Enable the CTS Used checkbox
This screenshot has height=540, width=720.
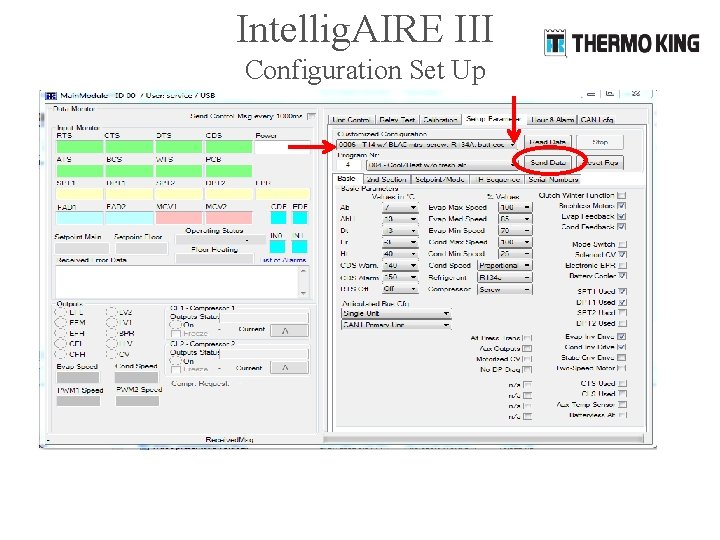tap(622, 383)
